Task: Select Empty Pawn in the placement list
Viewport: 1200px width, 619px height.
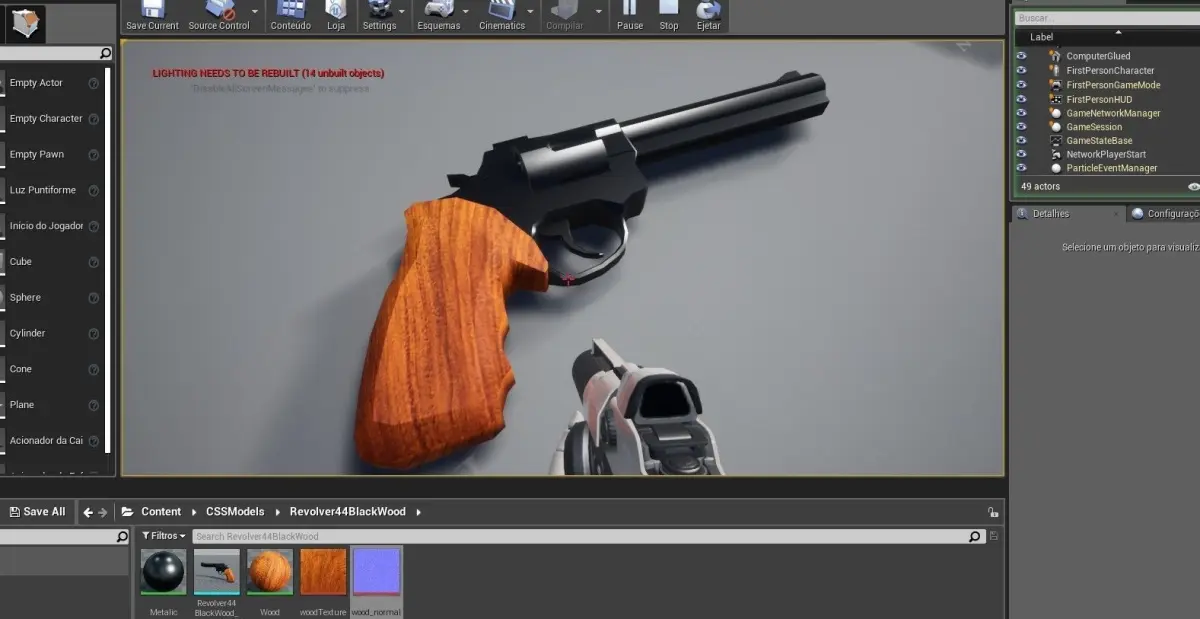Action: pos(37,155)
